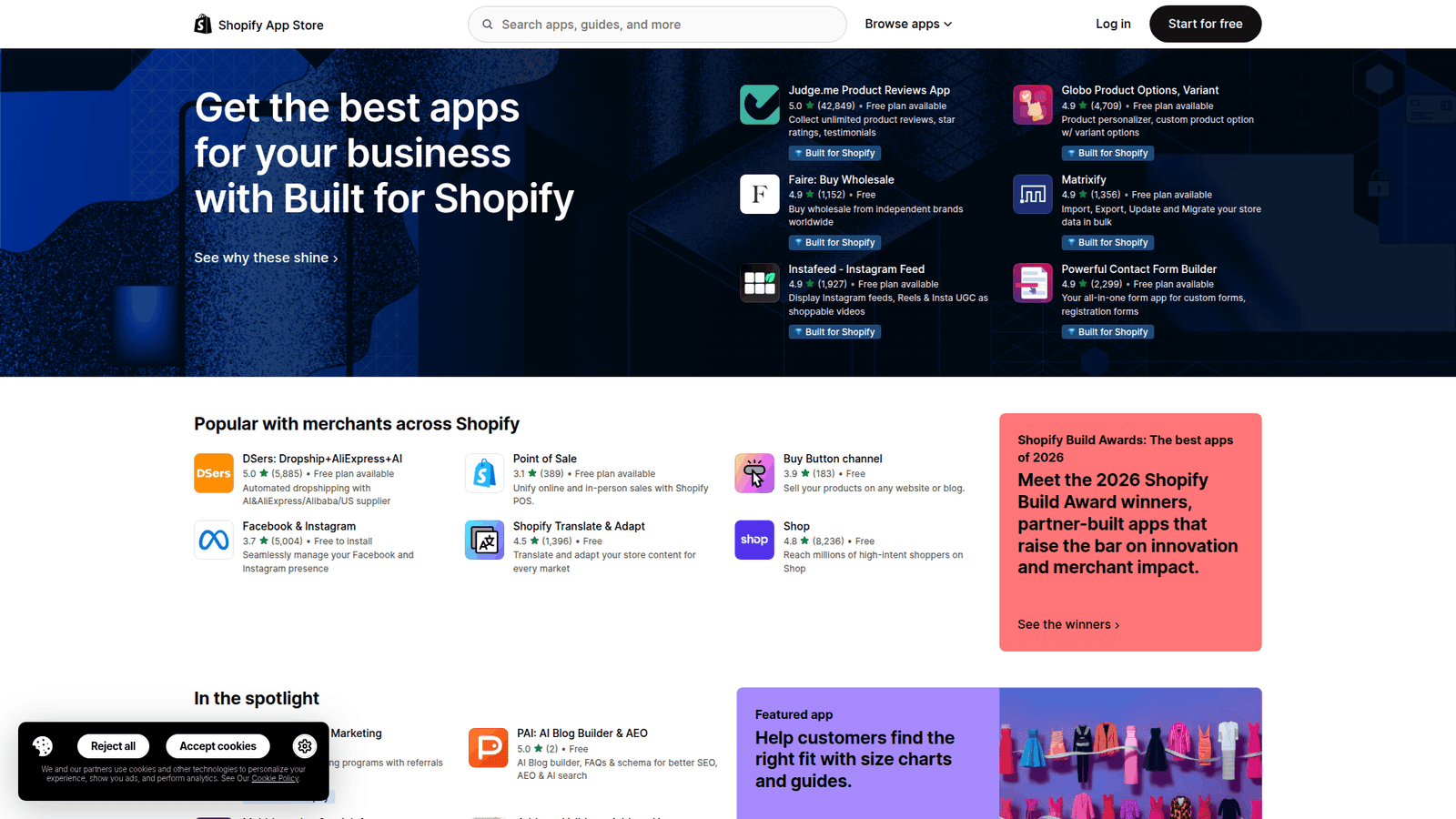The width and height of the screenshot is (1456, 819).
Task: Select the Buy Button channel title
Action: click(x=833, y=459)
